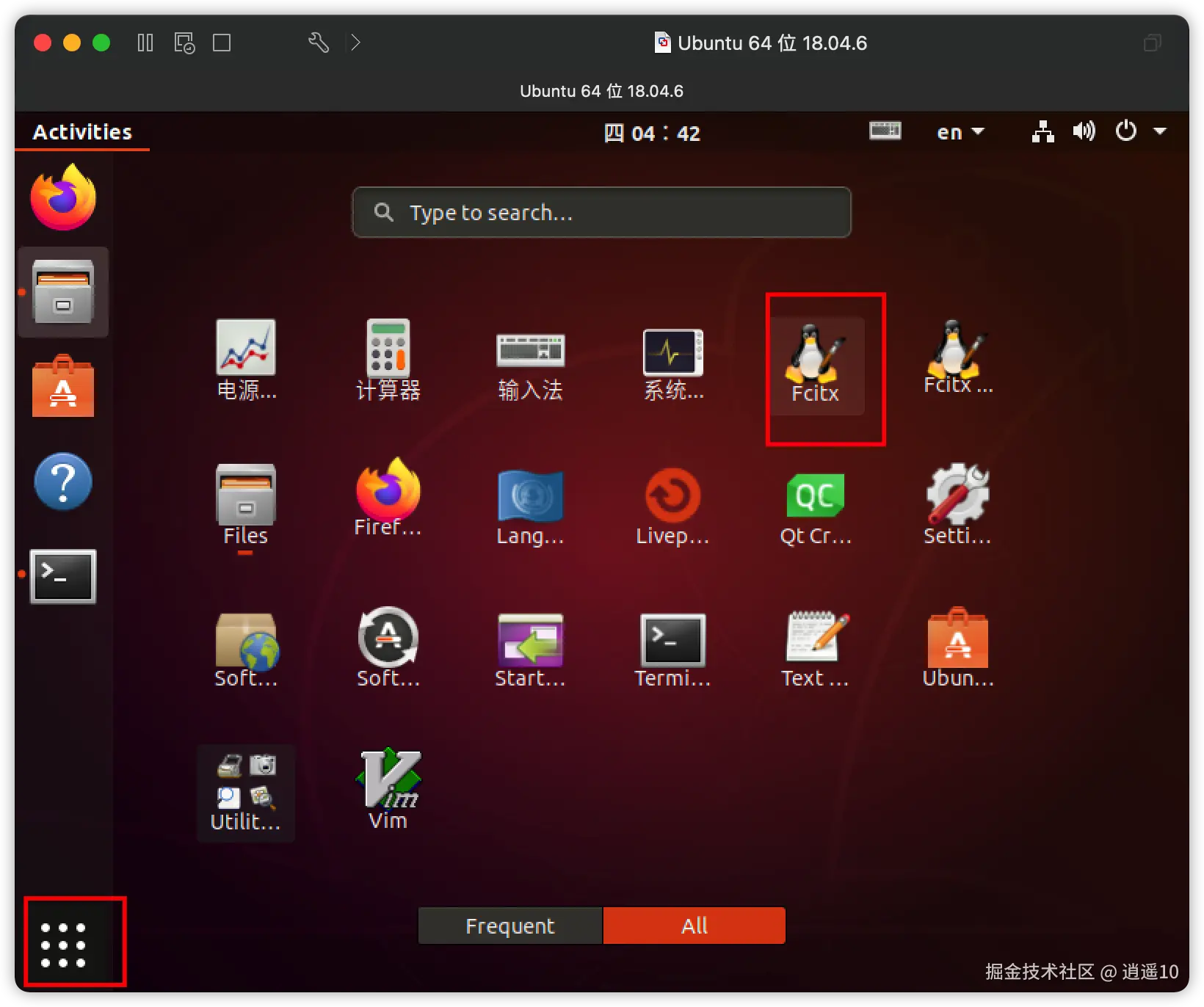
Task: Open Terminal from the dock
Action: coord(63,576)
